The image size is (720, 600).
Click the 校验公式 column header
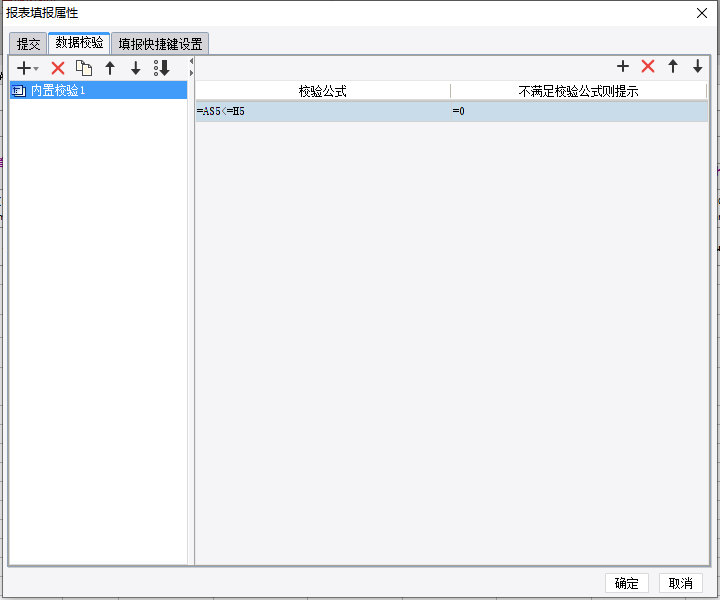[323, 91]
